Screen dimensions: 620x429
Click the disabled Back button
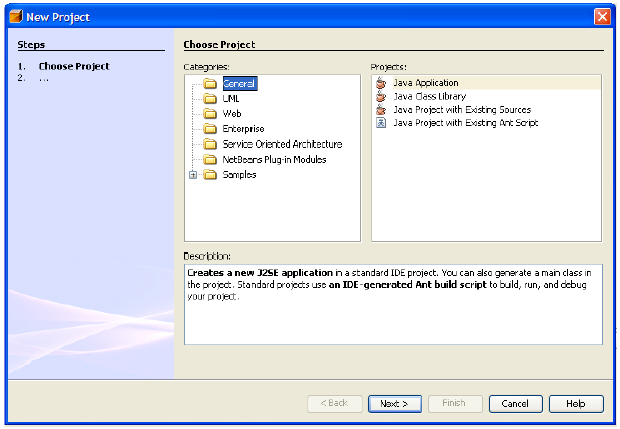[x=335, y=404]
